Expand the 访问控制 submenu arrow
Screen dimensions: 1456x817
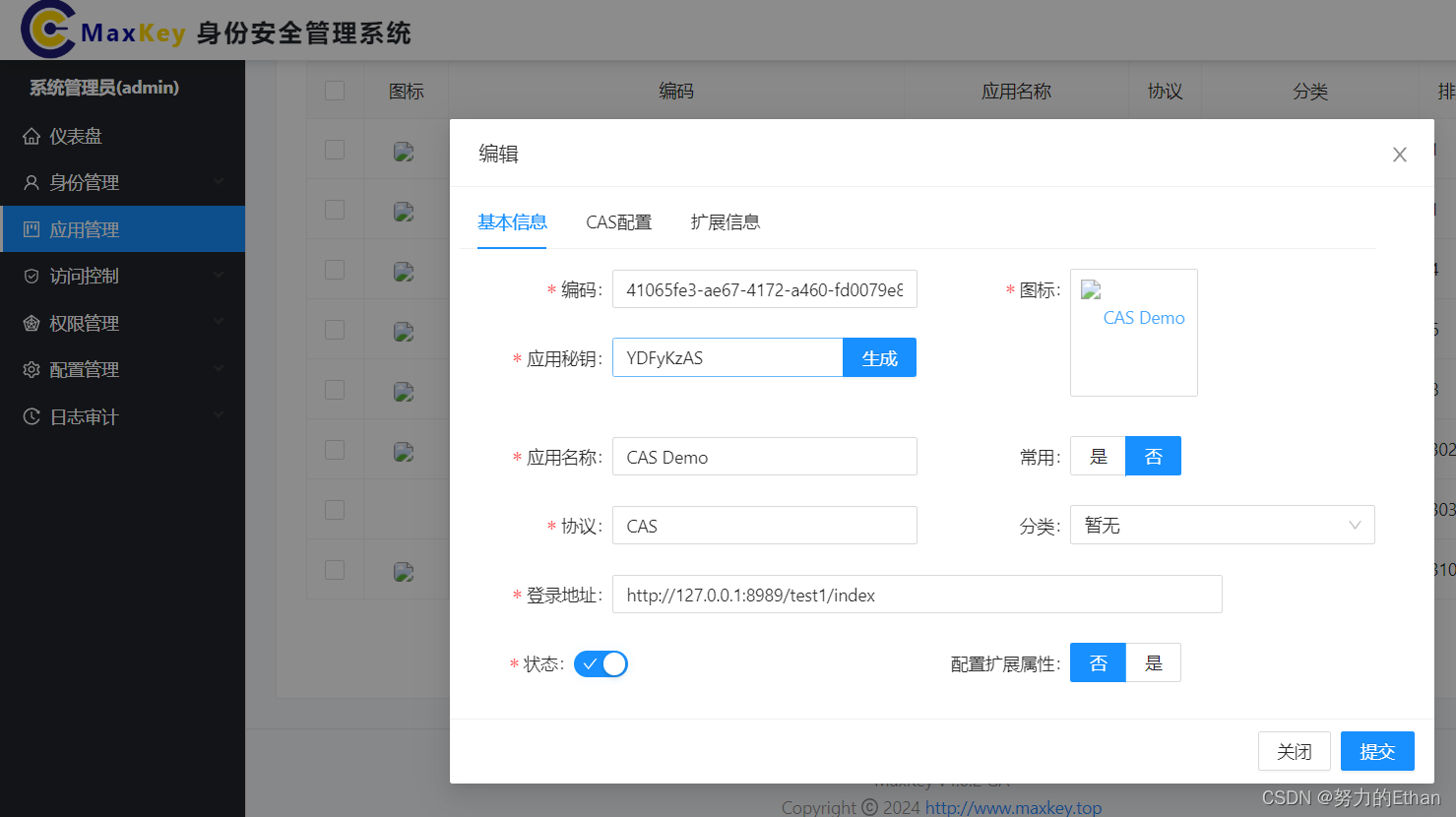[x=219, y=276]
